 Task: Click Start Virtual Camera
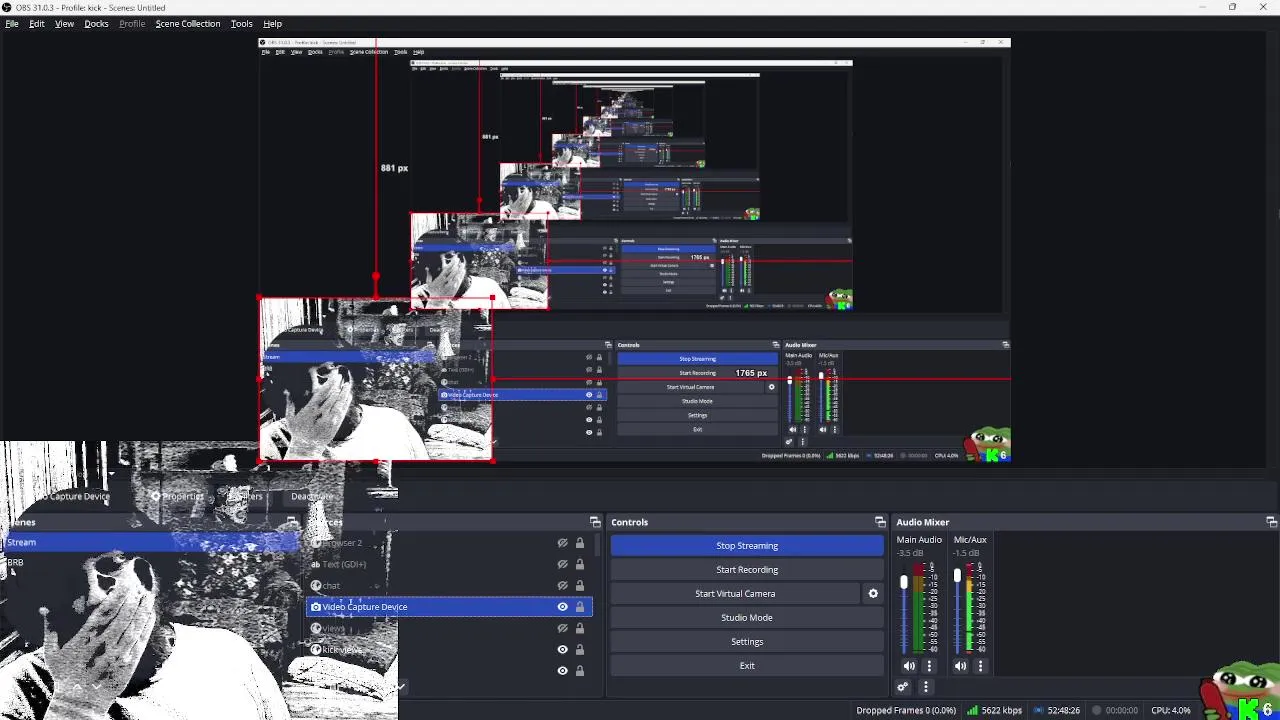tap(735, 594)
